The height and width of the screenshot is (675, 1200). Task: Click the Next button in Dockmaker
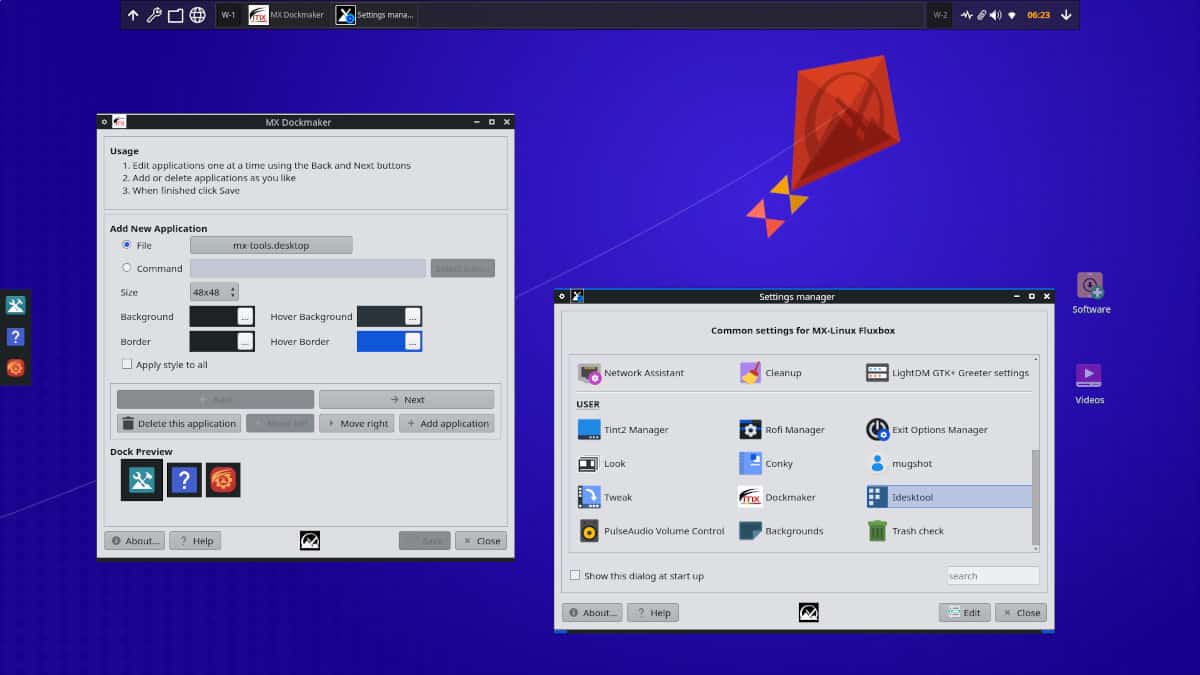pyautogui.click(x=406, y=399)
